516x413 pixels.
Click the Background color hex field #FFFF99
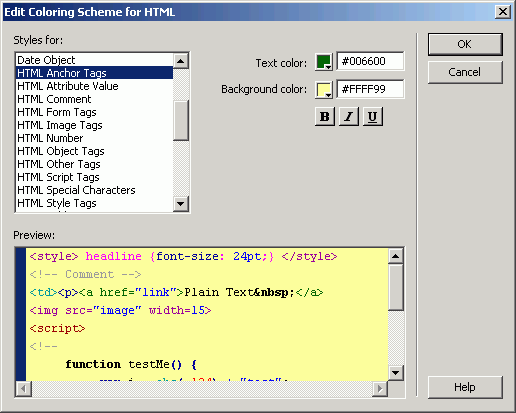coord(370,89)
